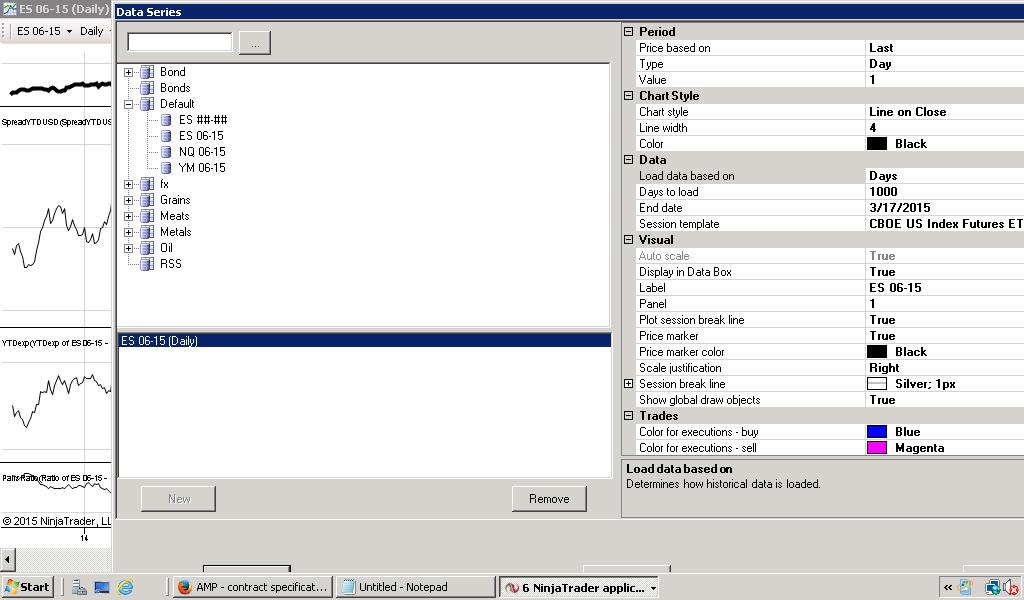This screenshot has height=600, width=1024.
Task: Switch to Untitled Notepad taskbar window
Action: tap(416, 587)
